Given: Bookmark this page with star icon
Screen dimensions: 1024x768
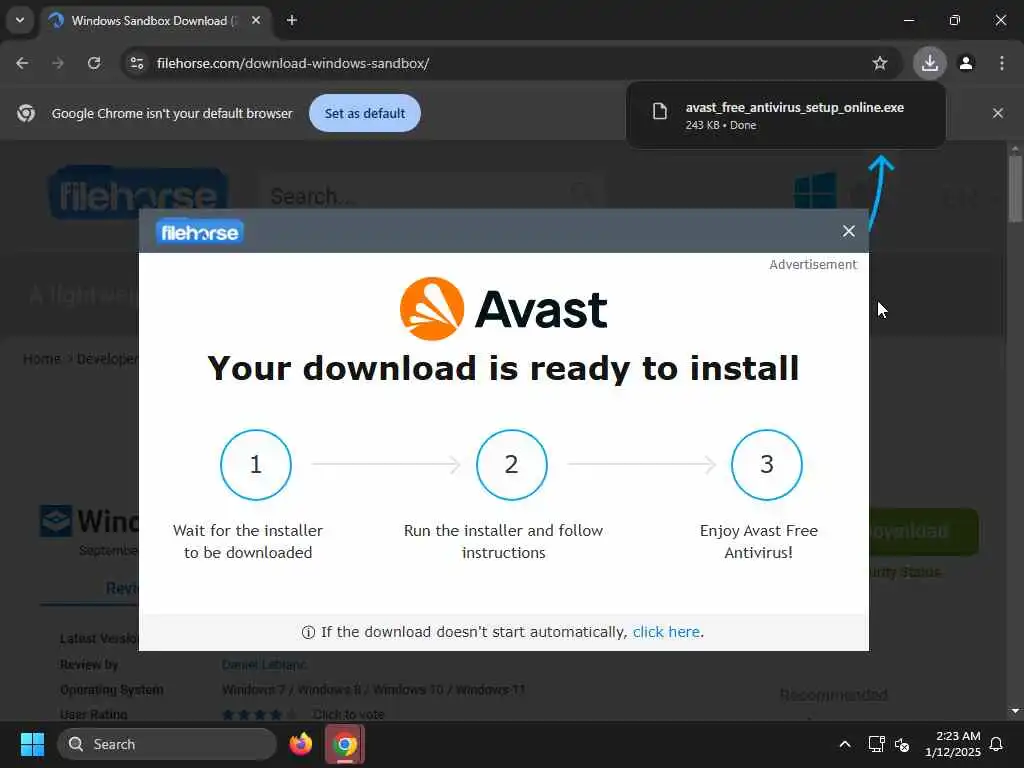Looking at the screenshot, I should [880, 63].
